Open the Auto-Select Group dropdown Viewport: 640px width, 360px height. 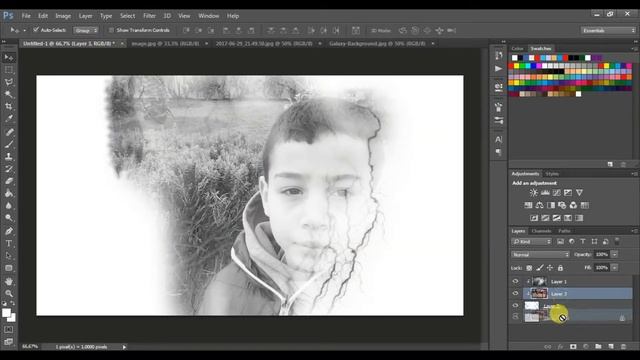click(x=86, y=30)
